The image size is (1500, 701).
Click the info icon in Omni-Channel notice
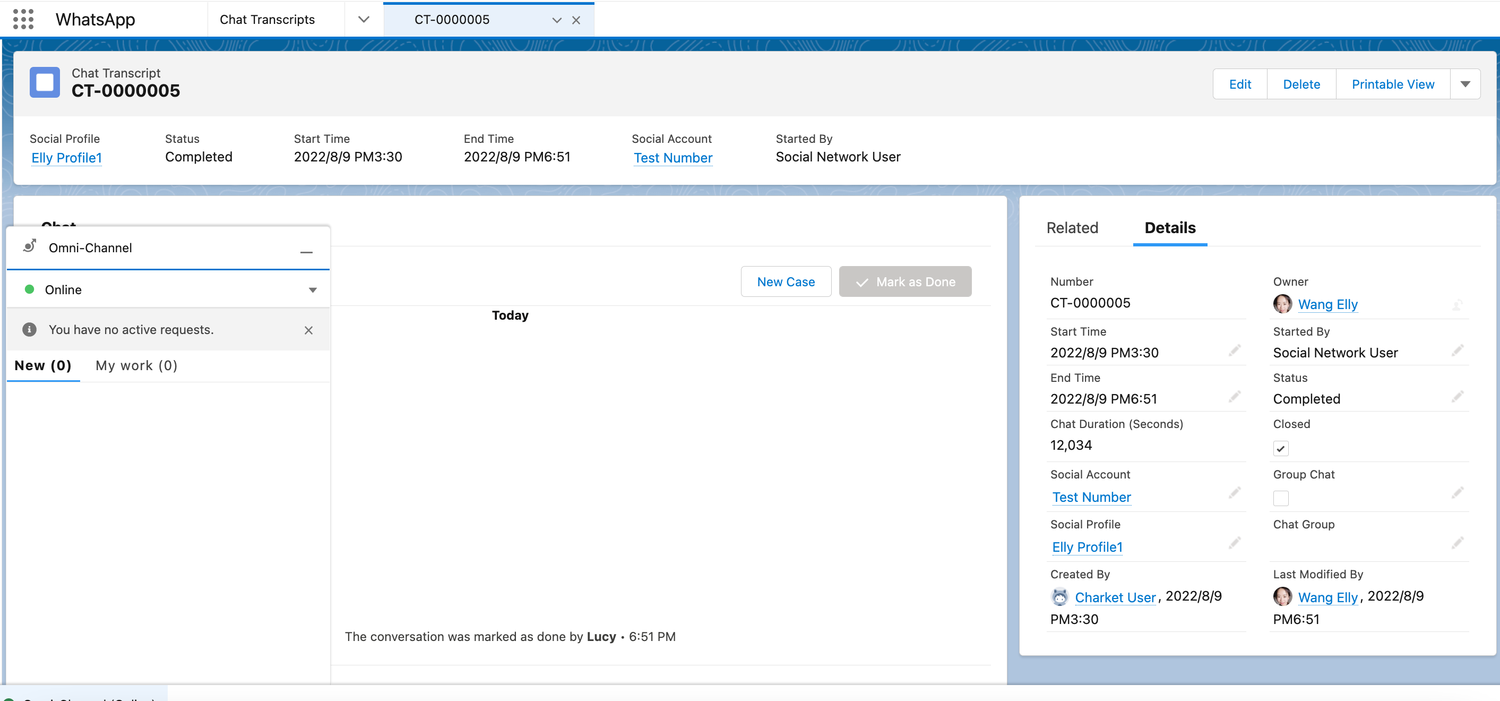click(30, 329)
